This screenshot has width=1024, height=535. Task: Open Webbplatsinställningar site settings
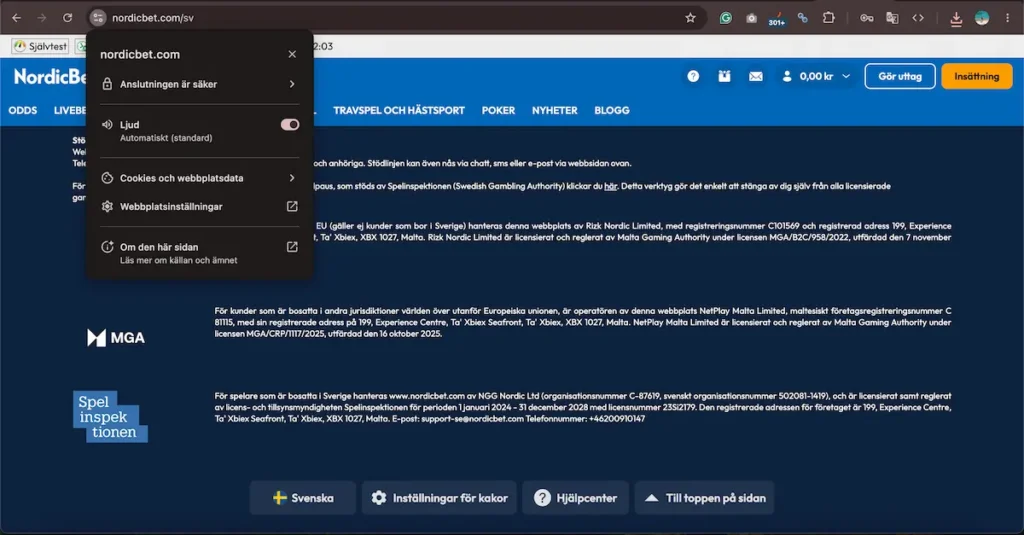coord(199,206)
